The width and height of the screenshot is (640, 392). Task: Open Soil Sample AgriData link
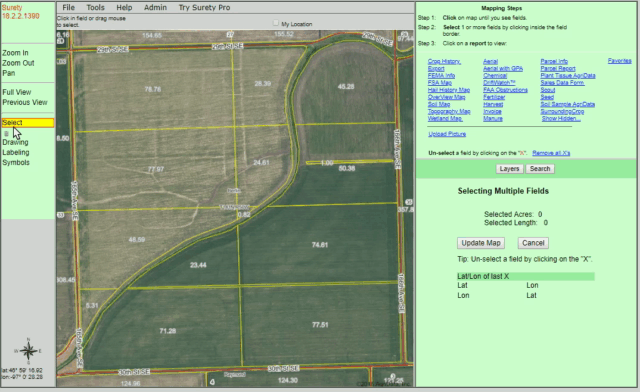(x=567, y=104)
